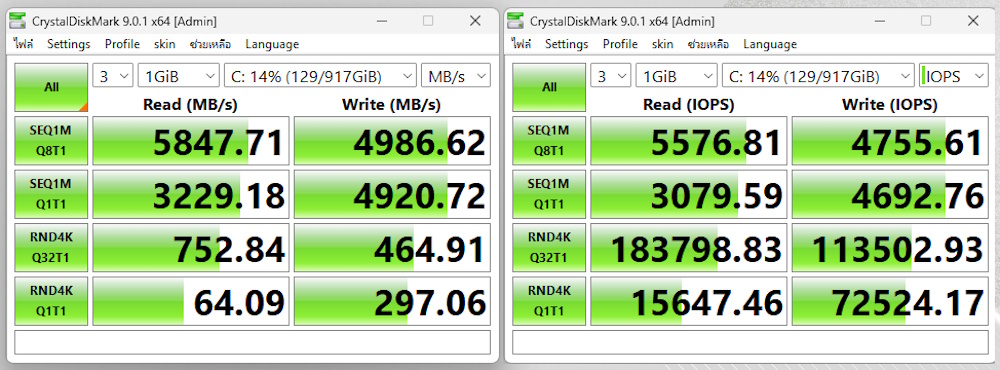The height and width of the screenshot is (370, 1000).
Task: Open test count dropdown in left window
Action: (113, 76)
